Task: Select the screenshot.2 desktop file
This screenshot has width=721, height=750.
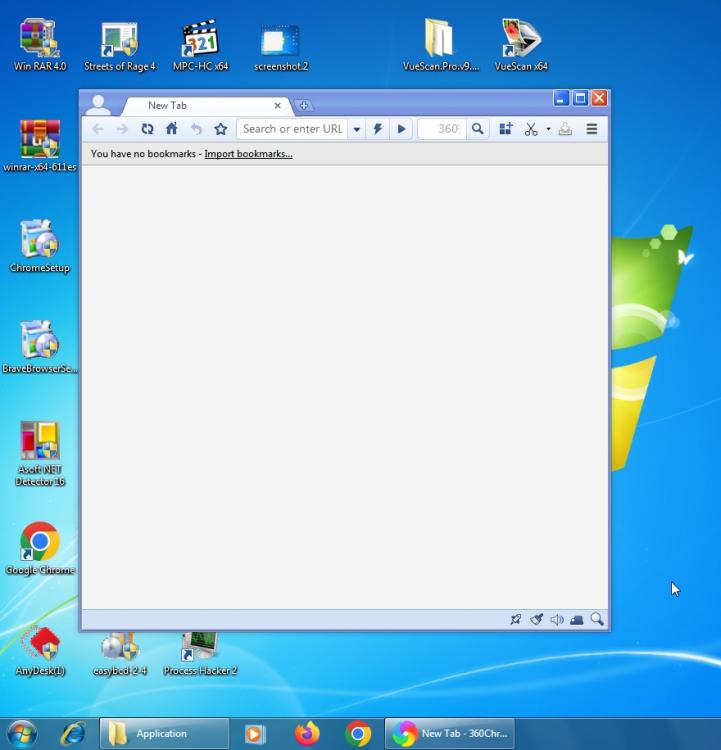Action: pyautogui.click(x=281, y=48)
